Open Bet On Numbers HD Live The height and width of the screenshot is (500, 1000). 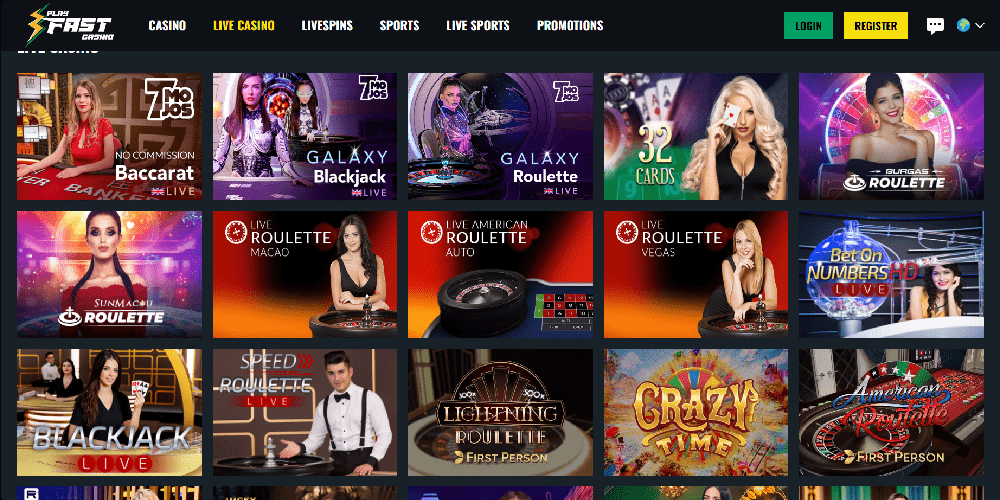(x=892, y=274)
